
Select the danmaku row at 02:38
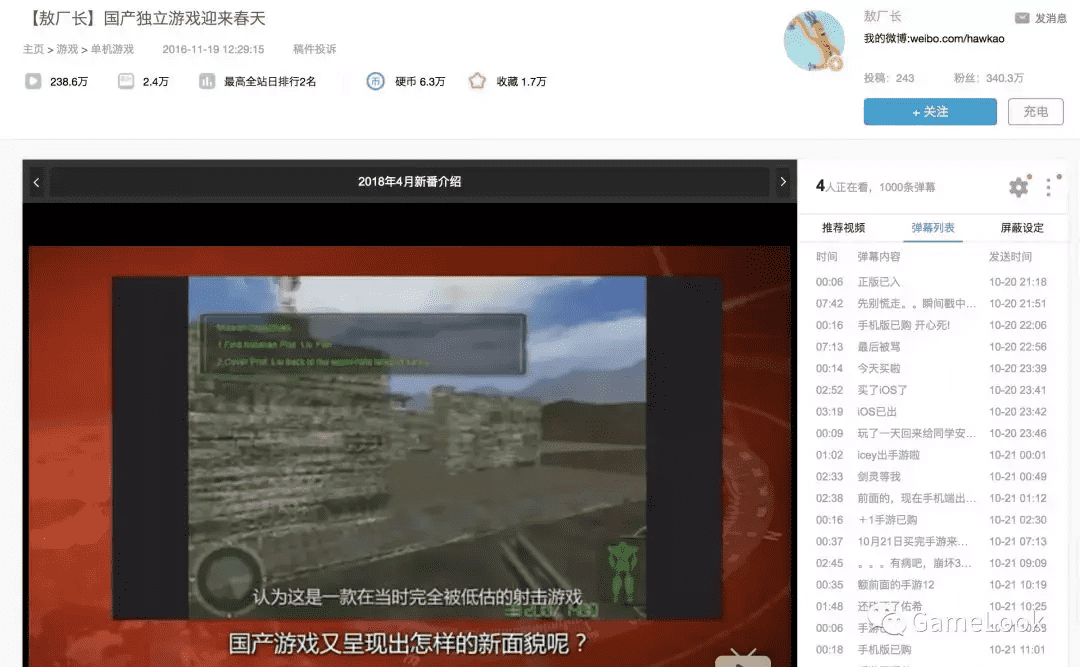point(931,498)
